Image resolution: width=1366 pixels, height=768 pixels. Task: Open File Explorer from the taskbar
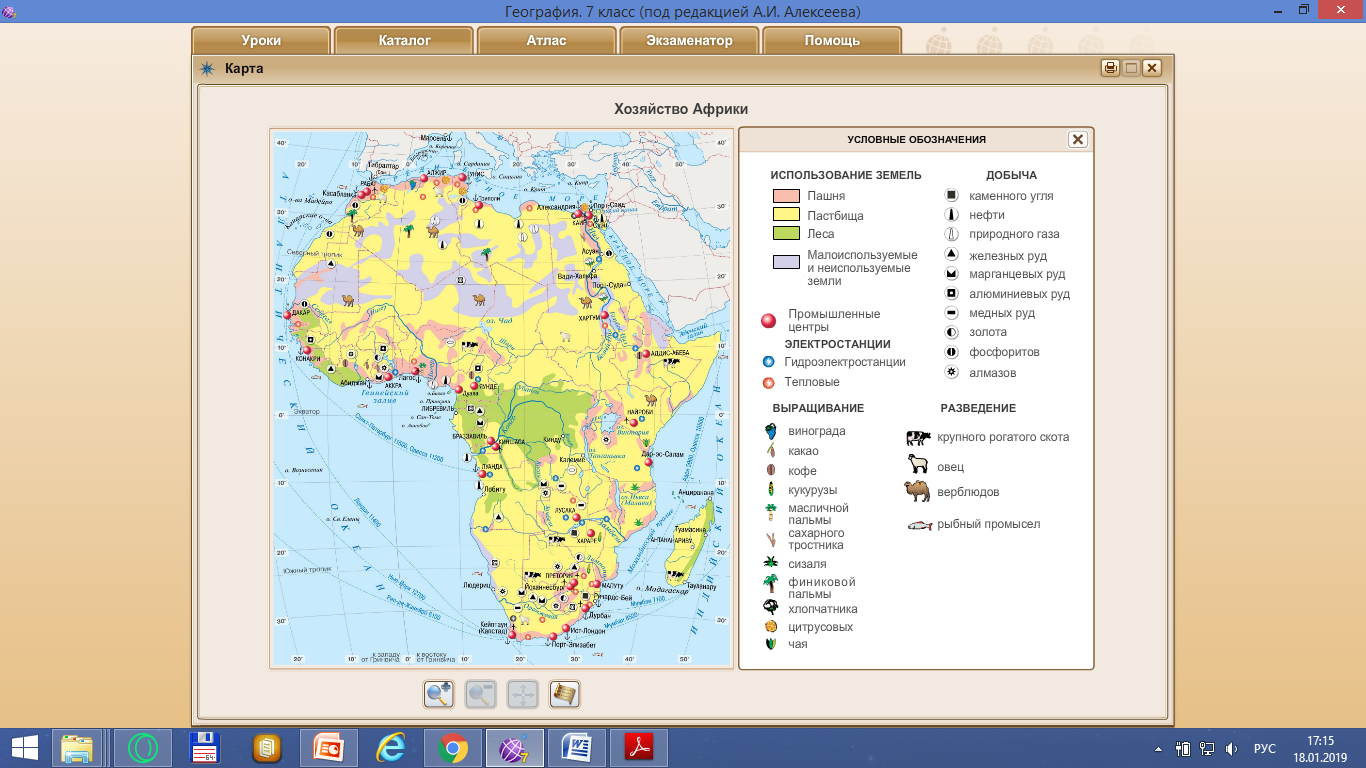(77, 748)
